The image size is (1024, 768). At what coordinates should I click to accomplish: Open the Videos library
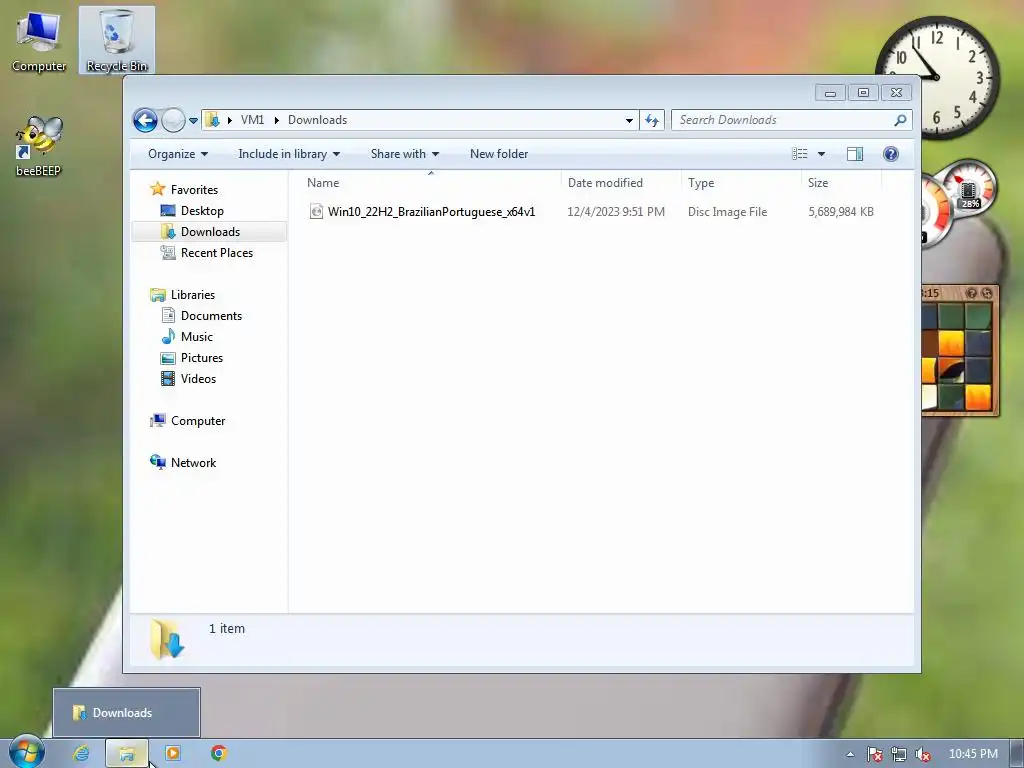click(x=198, y=379)
